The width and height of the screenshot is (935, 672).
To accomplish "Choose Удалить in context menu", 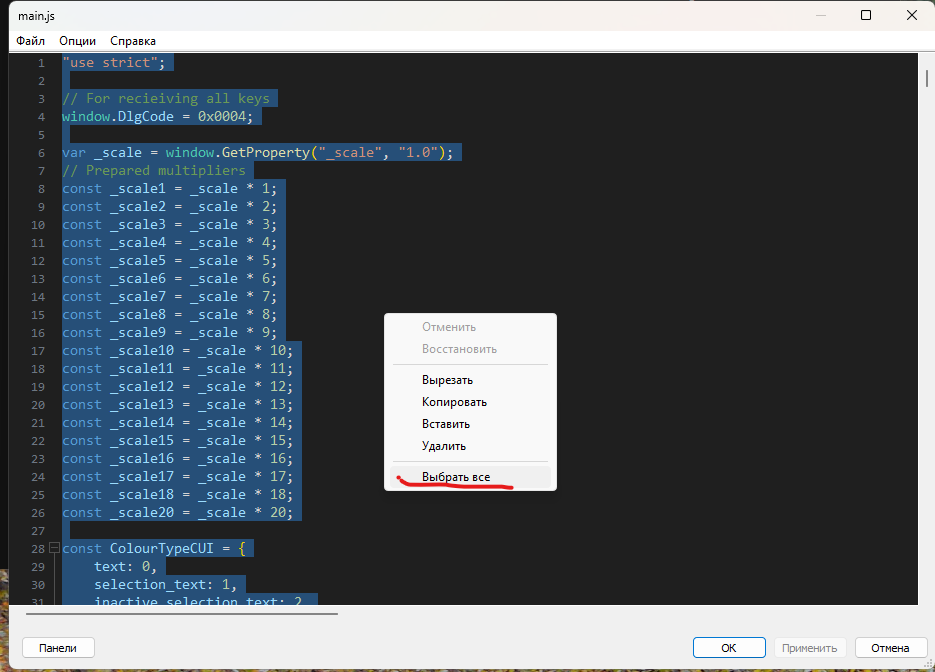I will click(470, 446).
